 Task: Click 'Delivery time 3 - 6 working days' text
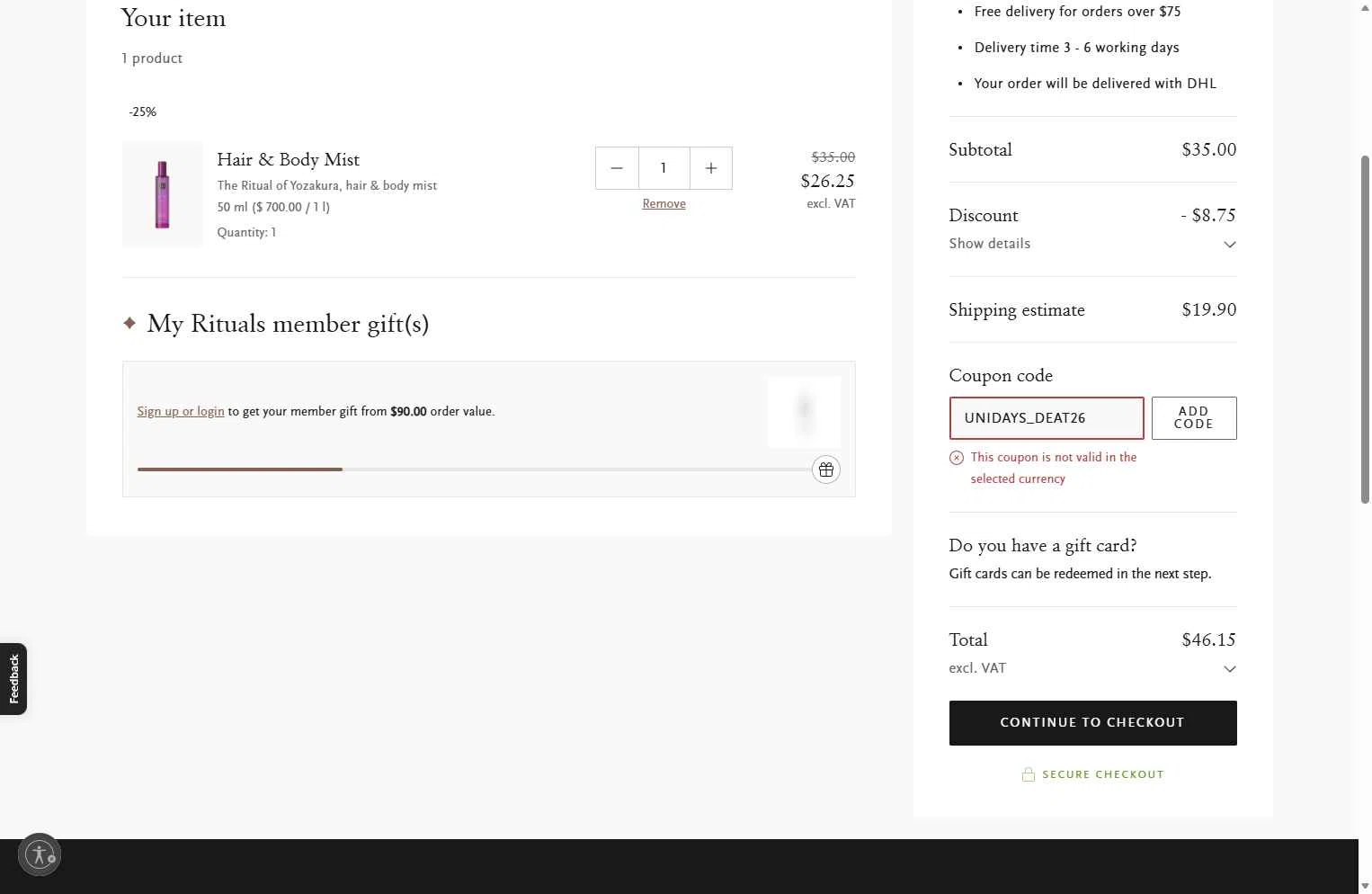click(1077, 48)
